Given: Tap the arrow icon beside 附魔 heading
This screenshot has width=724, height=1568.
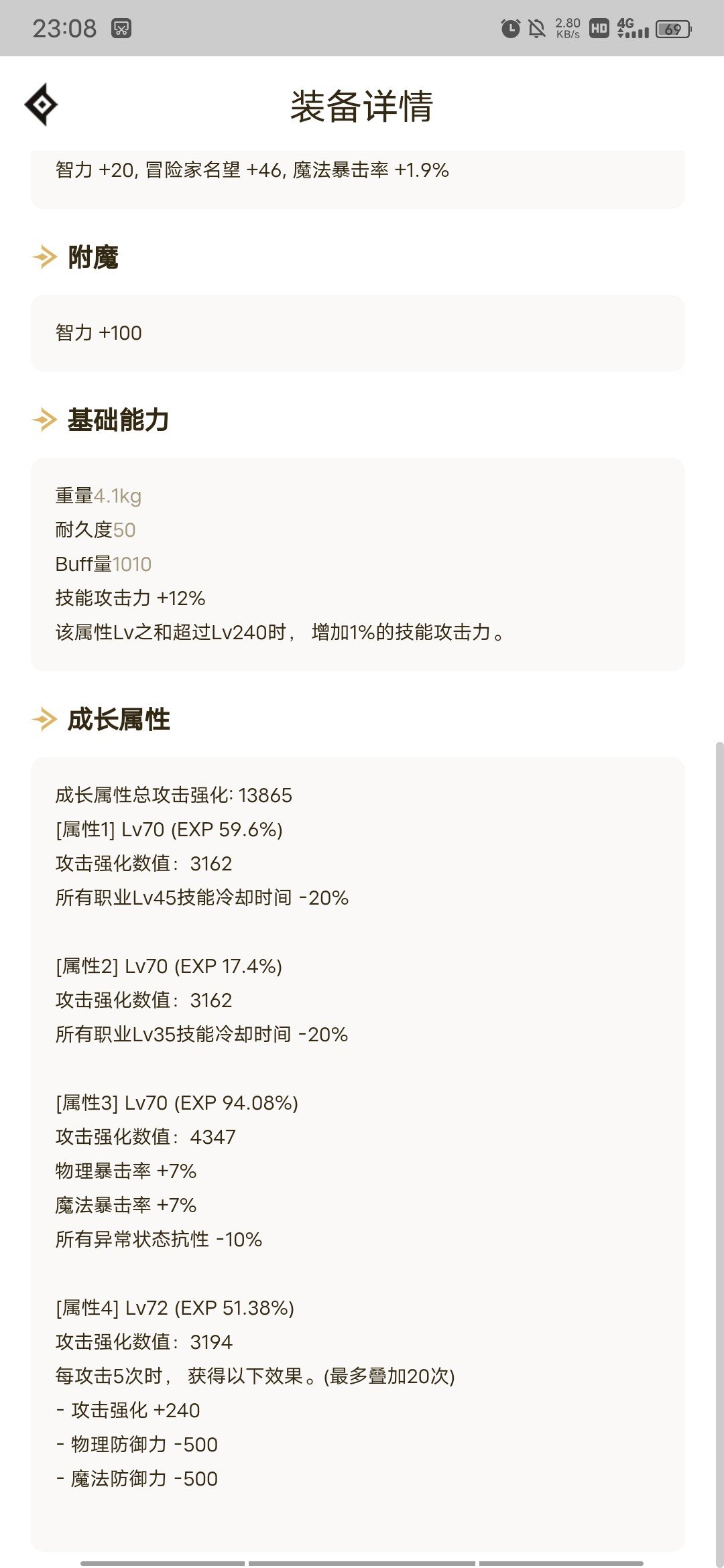Looking at the screenshot, I should pos(45,257).
